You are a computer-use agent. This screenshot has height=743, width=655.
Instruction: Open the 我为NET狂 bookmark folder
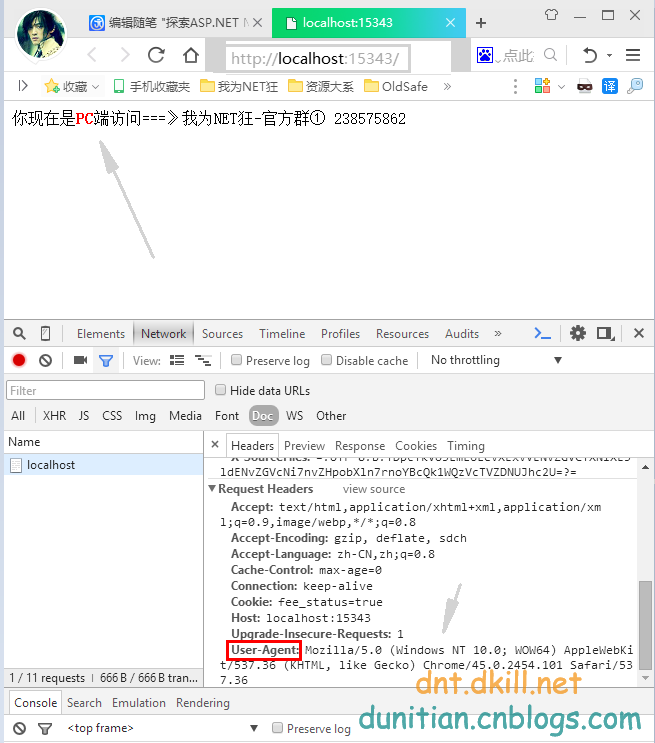[x=239, y=86]
